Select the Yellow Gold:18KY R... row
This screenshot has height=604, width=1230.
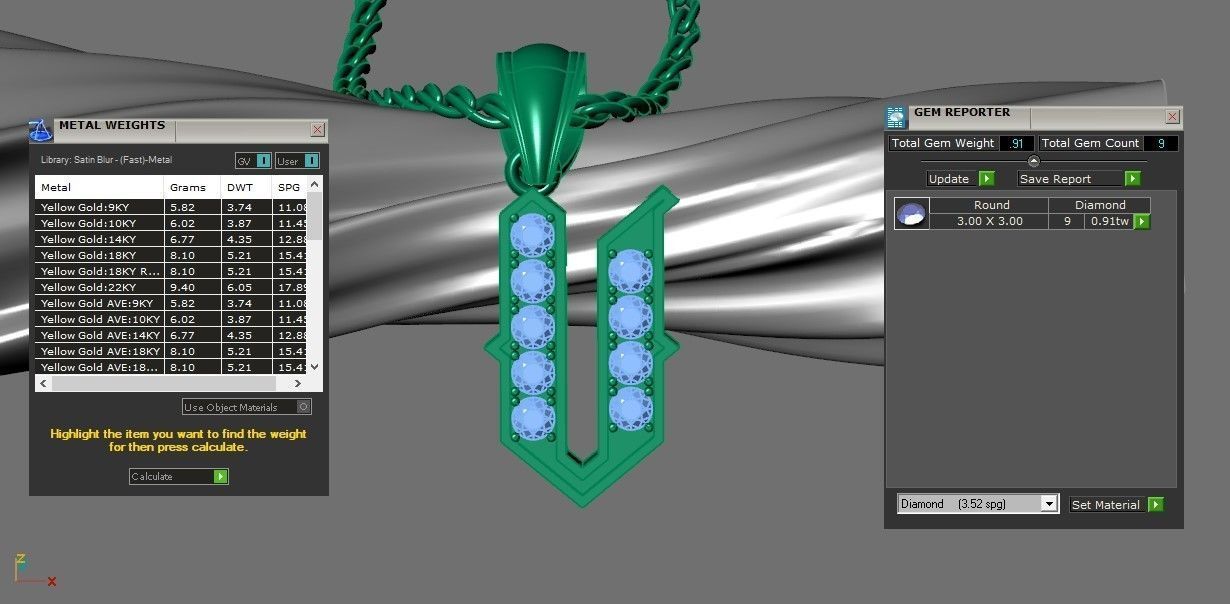[x=171, y=271]
